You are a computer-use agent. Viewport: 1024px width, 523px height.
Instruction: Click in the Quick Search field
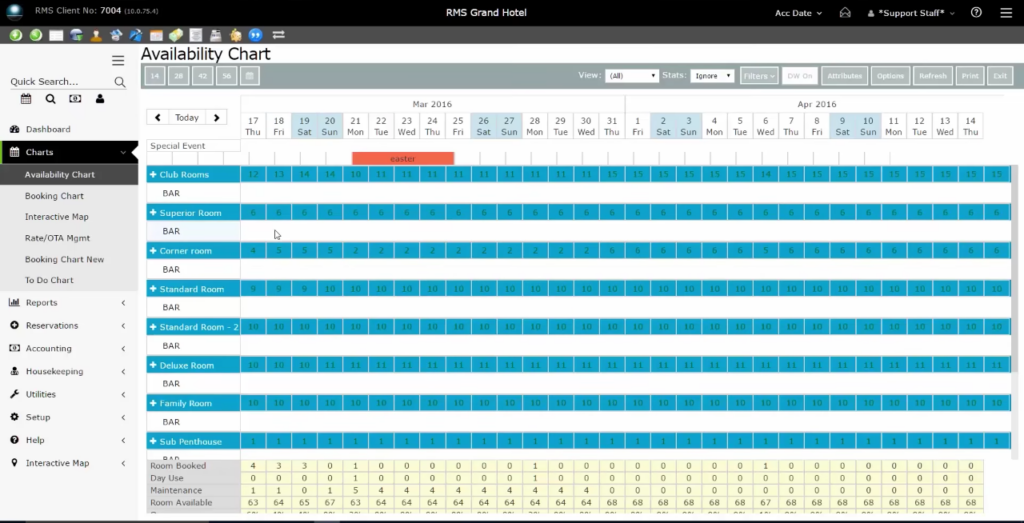(x=61, y=82)
